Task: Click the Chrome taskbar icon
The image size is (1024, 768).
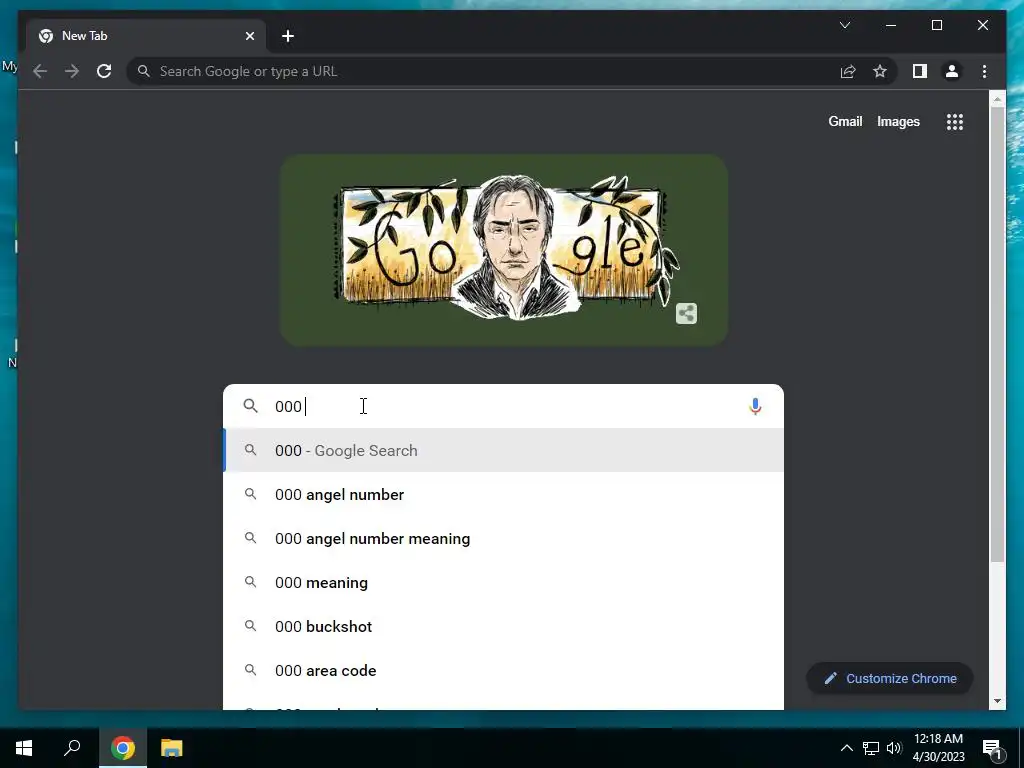Action: tap(123, 748)
